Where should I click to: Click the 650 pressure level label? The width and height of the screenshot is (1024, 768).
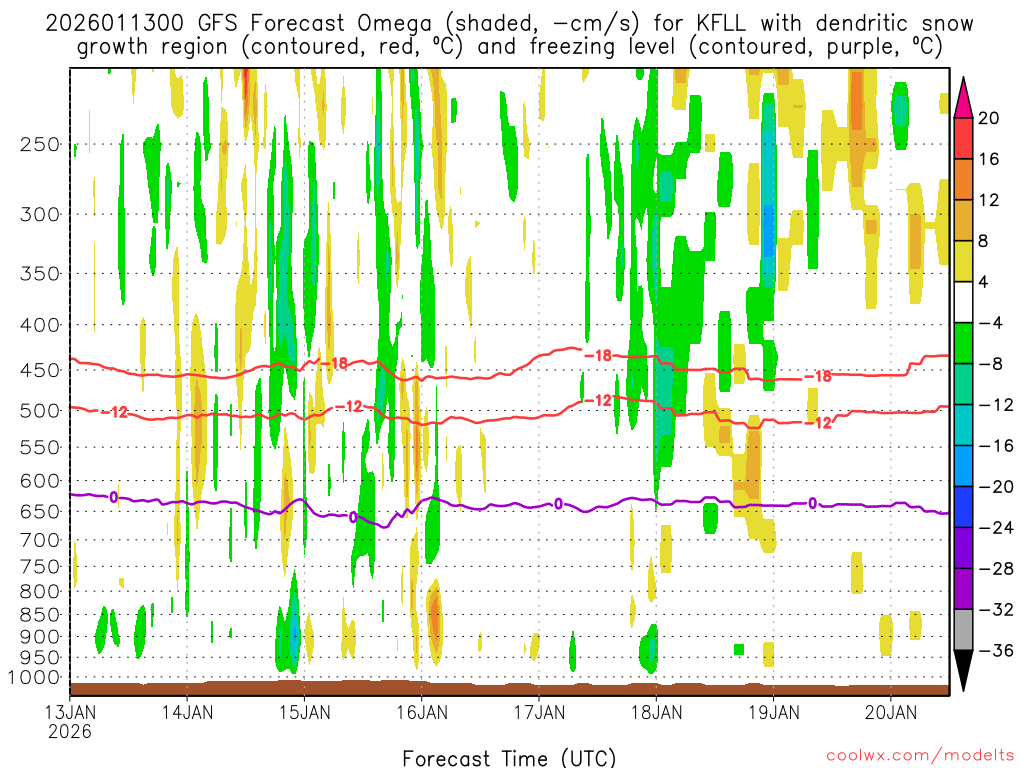(x=40, y=511)
